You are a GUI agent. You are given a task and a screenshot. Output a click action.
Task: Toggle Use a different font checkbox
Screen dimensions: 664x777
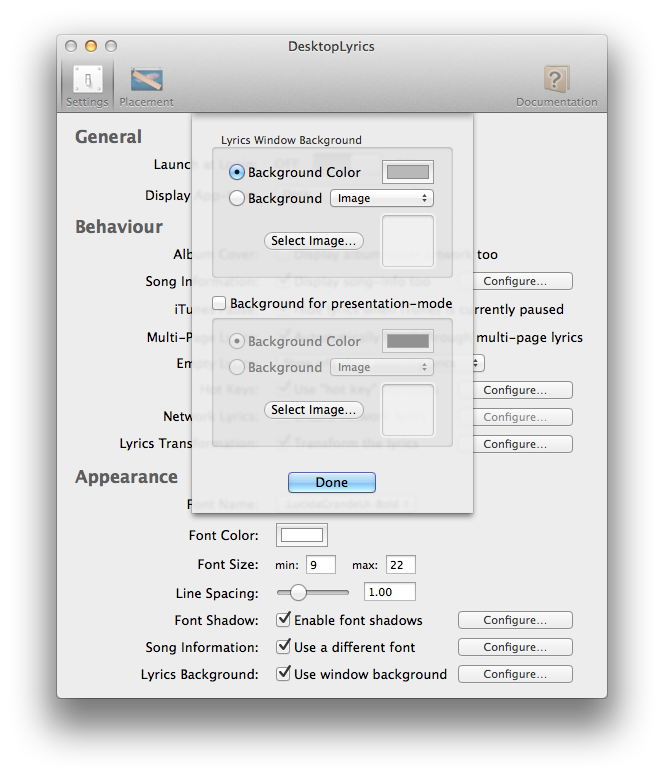point(283,646)
